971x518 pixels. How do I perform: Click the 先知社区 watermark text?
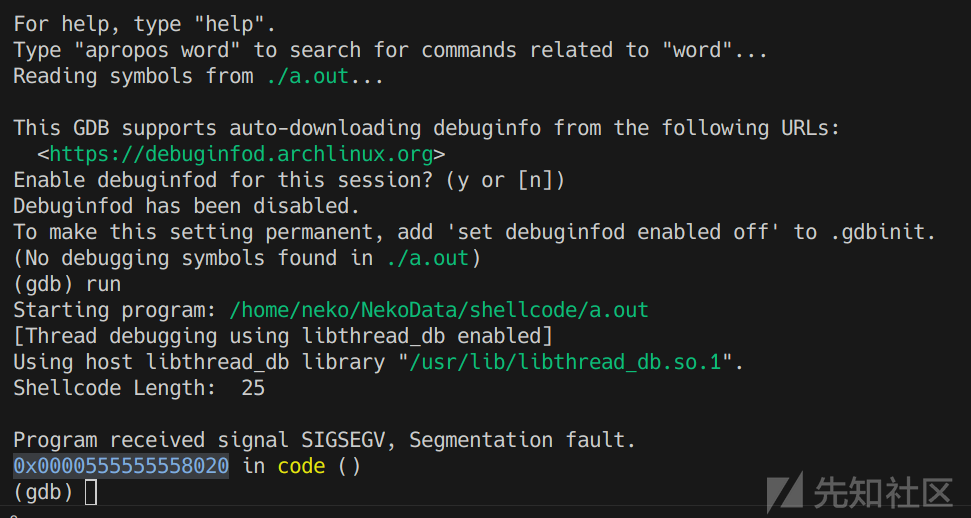tap(882, 493)
